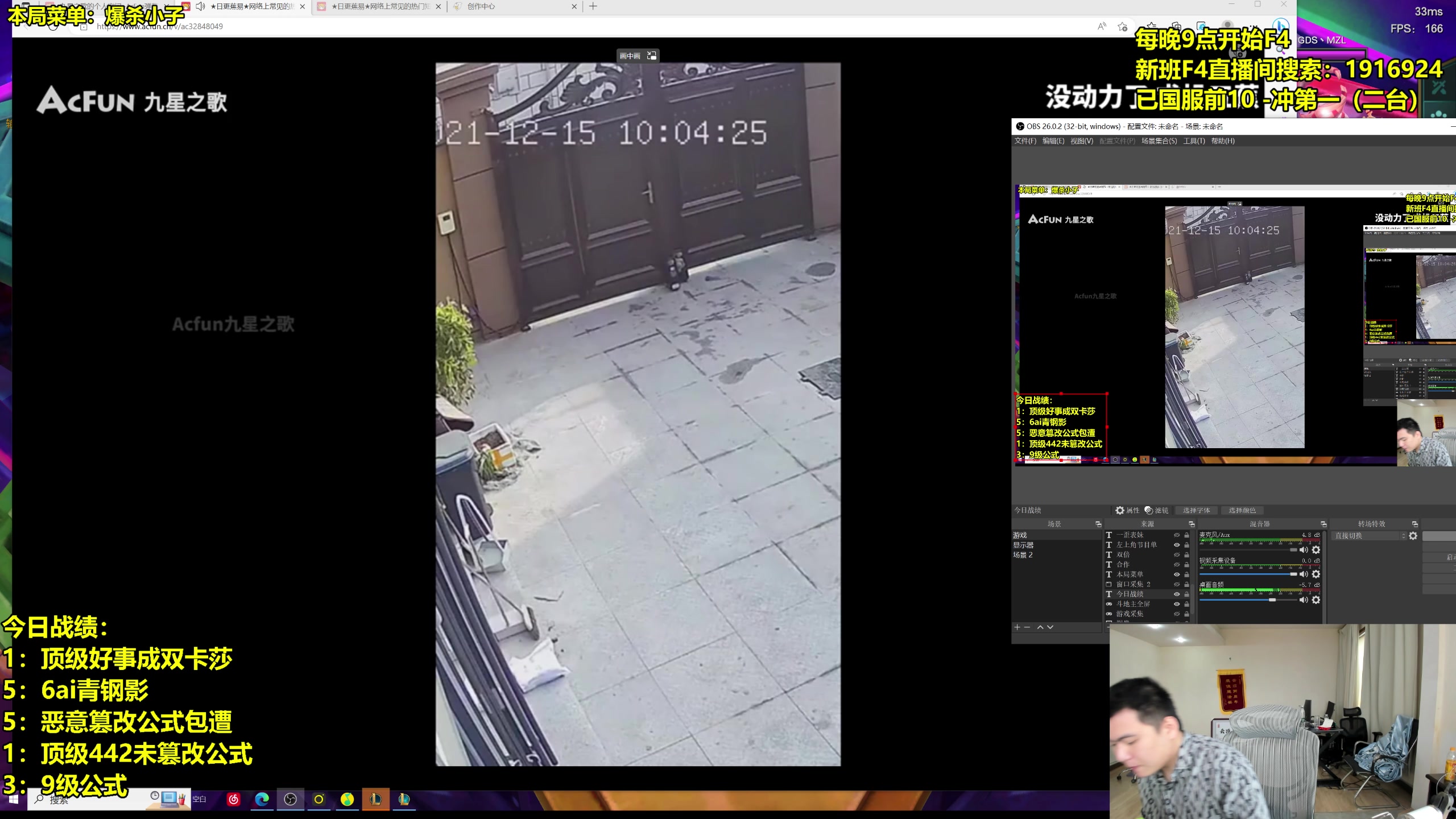
Task: Mute the 桌面音频 speaker icon
Action: pyautogui.click(x=1304, y=600)
